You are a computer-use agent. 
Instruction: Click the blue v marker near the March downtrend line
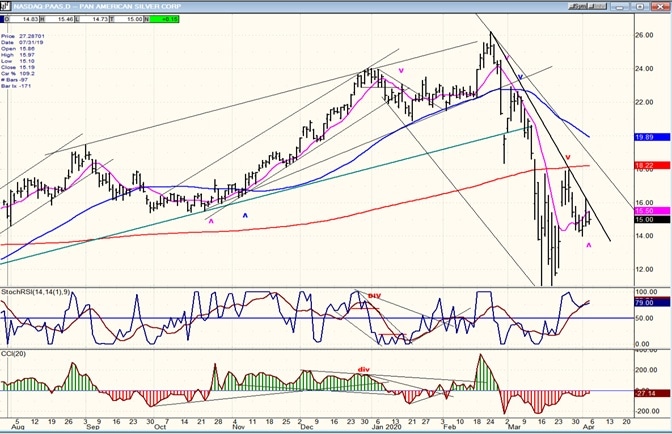[x=520, y=77]
